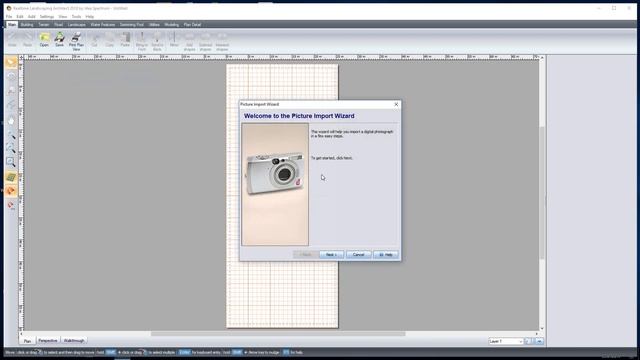
Task: Click the camera picture in the wizard
Action: [275, 184]
